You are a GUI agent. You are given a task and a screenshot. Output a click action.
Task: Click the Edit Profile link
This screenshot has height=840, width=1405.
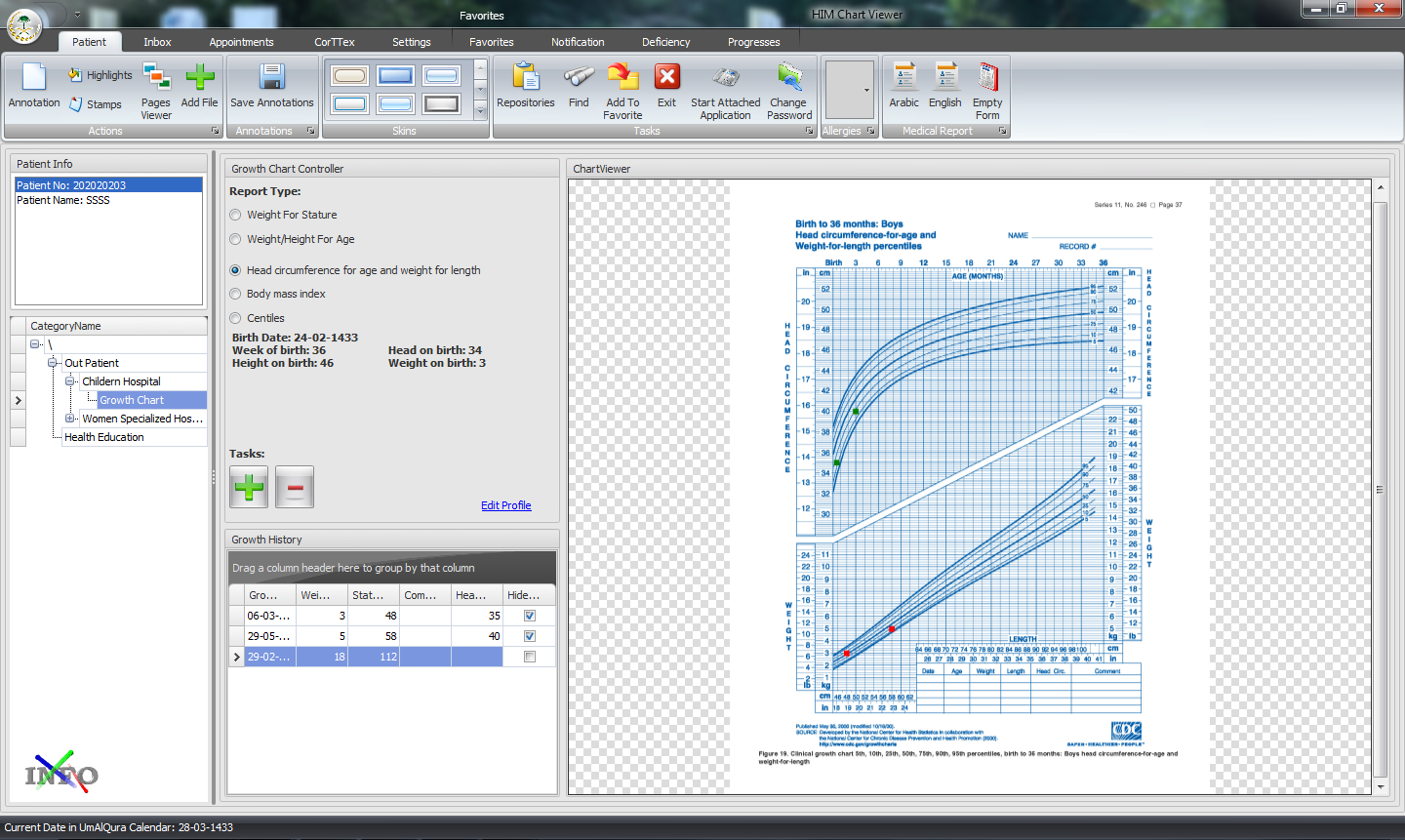pos(505,505)
